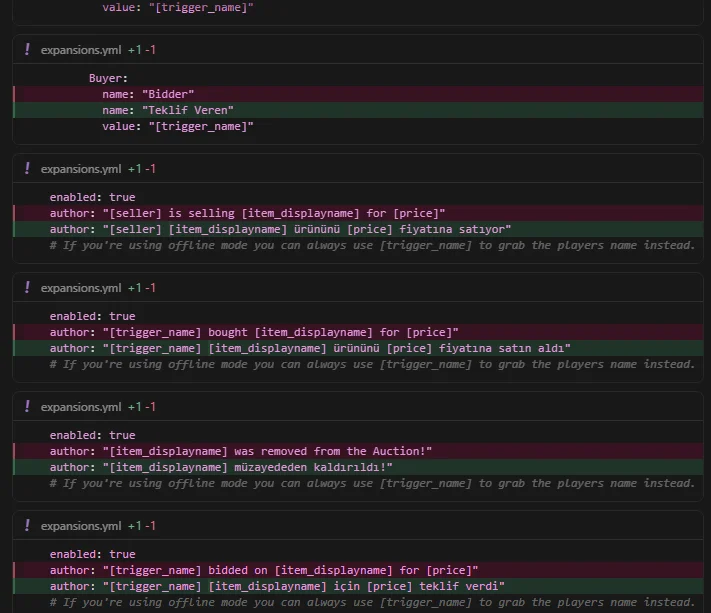Select added line ending 'teklif verdi'

[x=358, y=586]
